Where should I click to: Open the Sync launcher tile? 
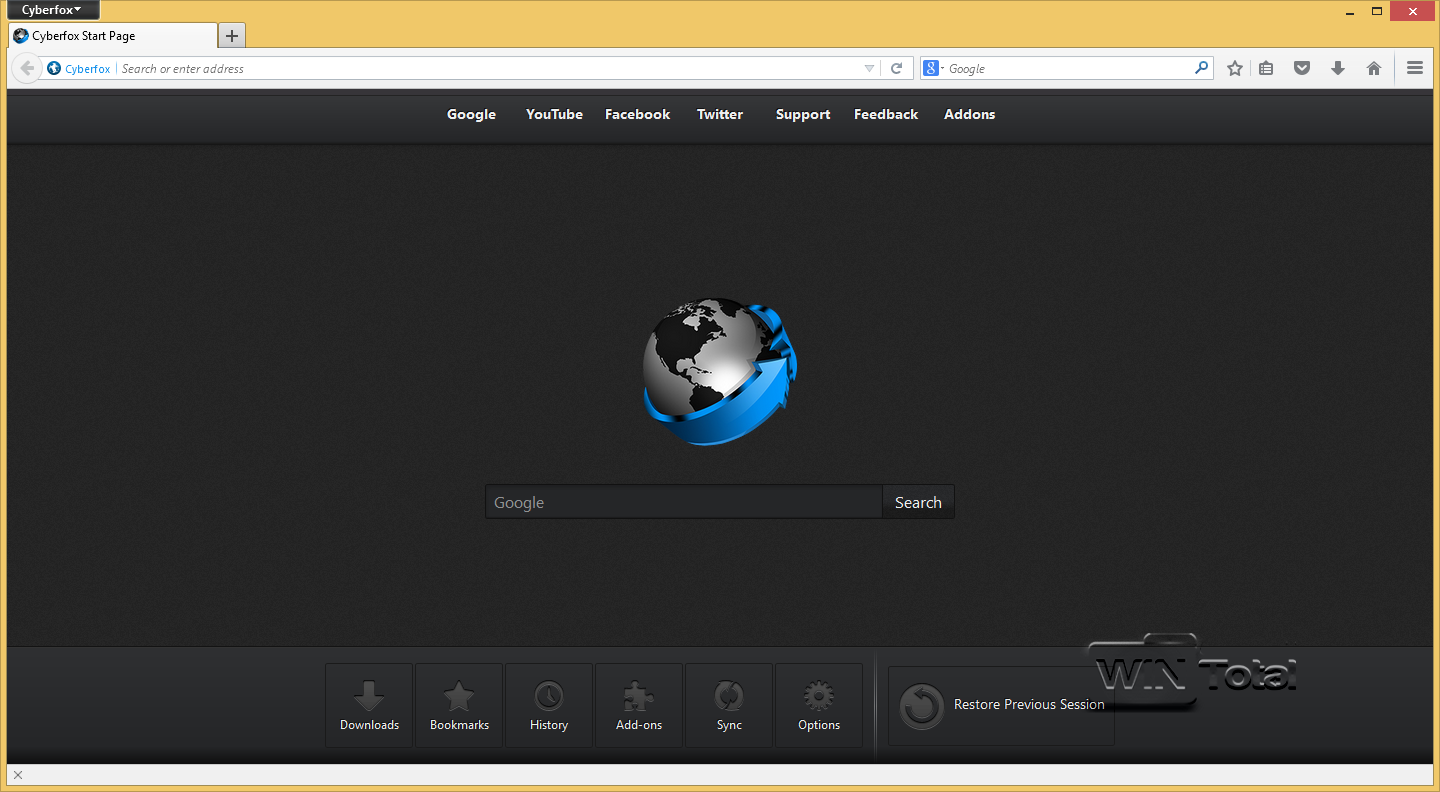click(x=729, y=705)
